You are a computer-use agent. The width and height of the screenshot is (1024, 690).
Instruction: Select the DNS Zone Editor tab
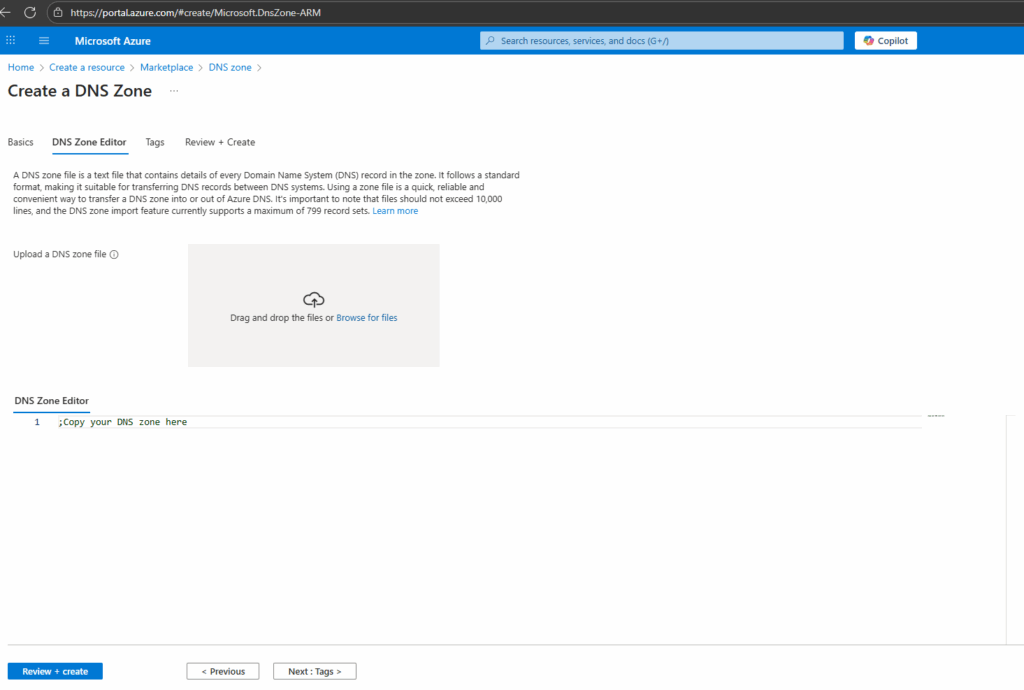click(x=89, y=142)
